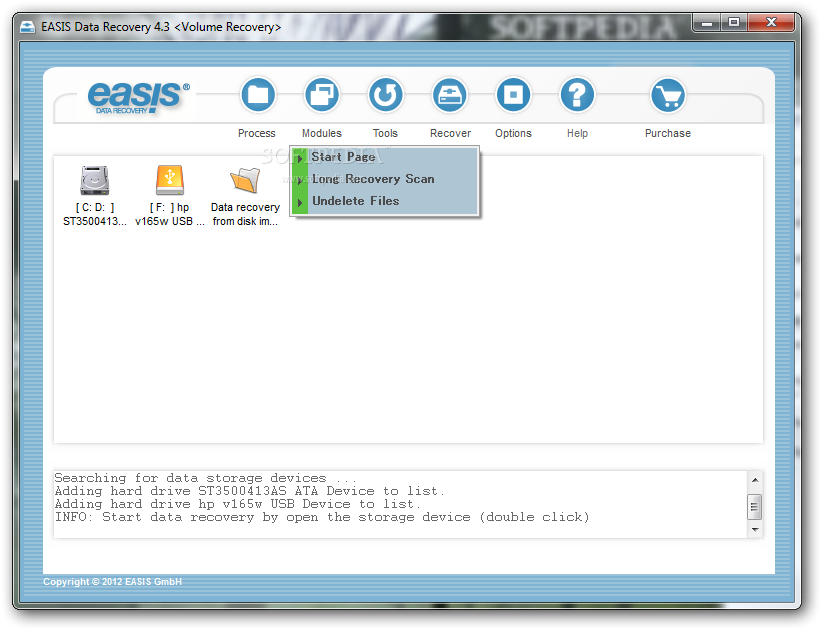Screen dimensions: 822x630
Task: Click the Tools label
Action: (x=385, y=133)
